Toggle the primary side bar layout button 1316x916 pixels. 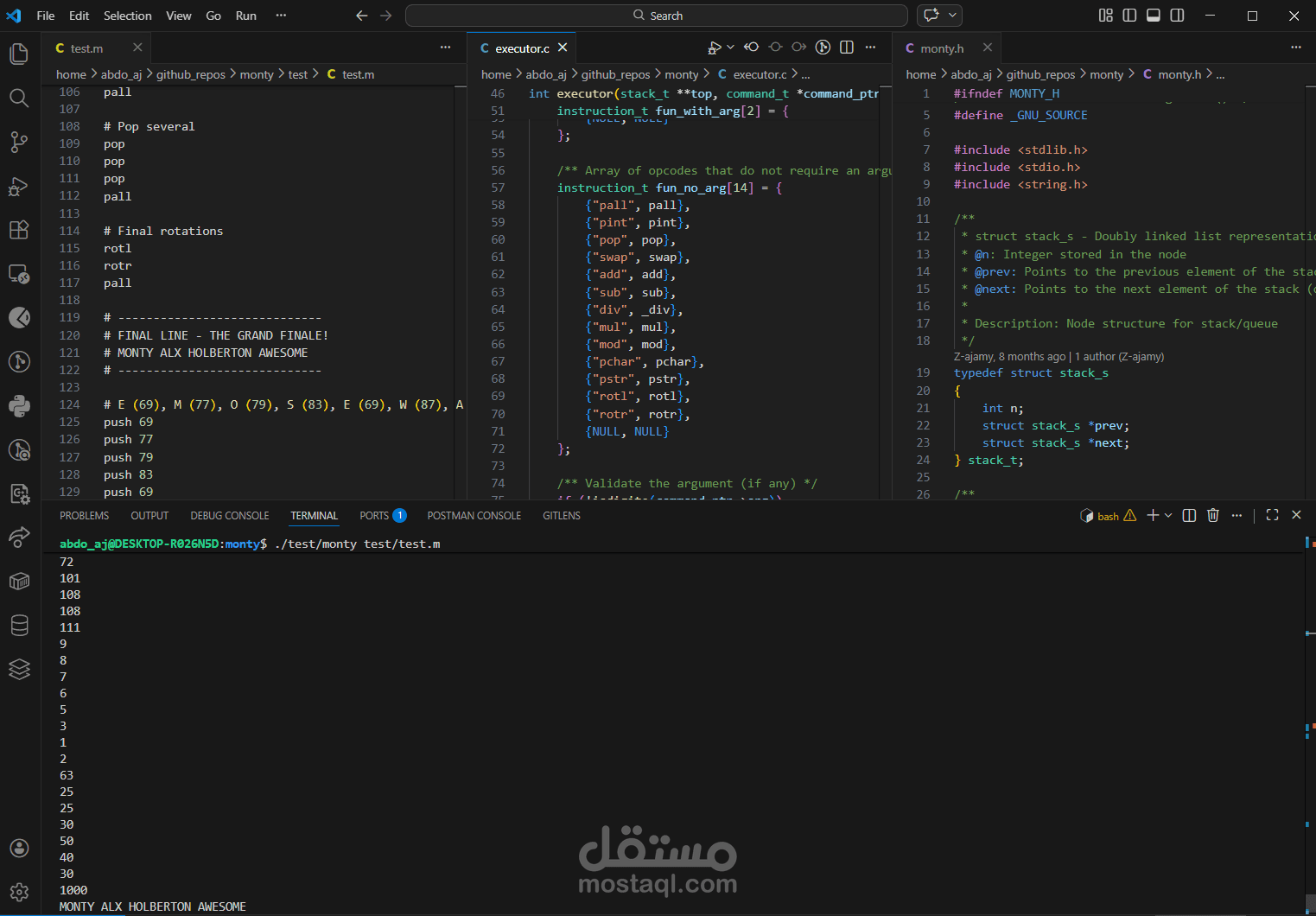point(1129,16)
